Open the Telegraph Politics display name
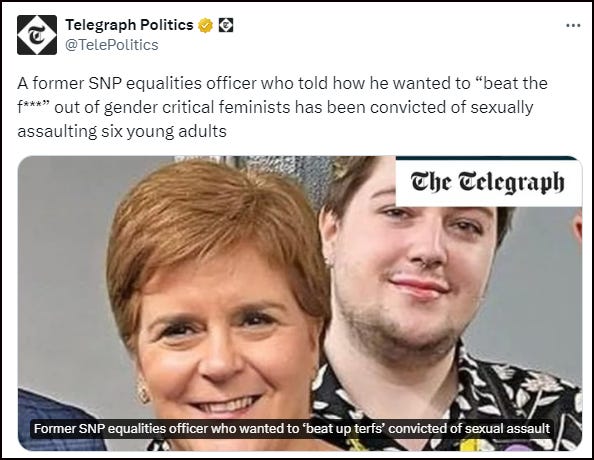Image resolution: width=594 pixels, height=460 pixels. click(129, 25)
